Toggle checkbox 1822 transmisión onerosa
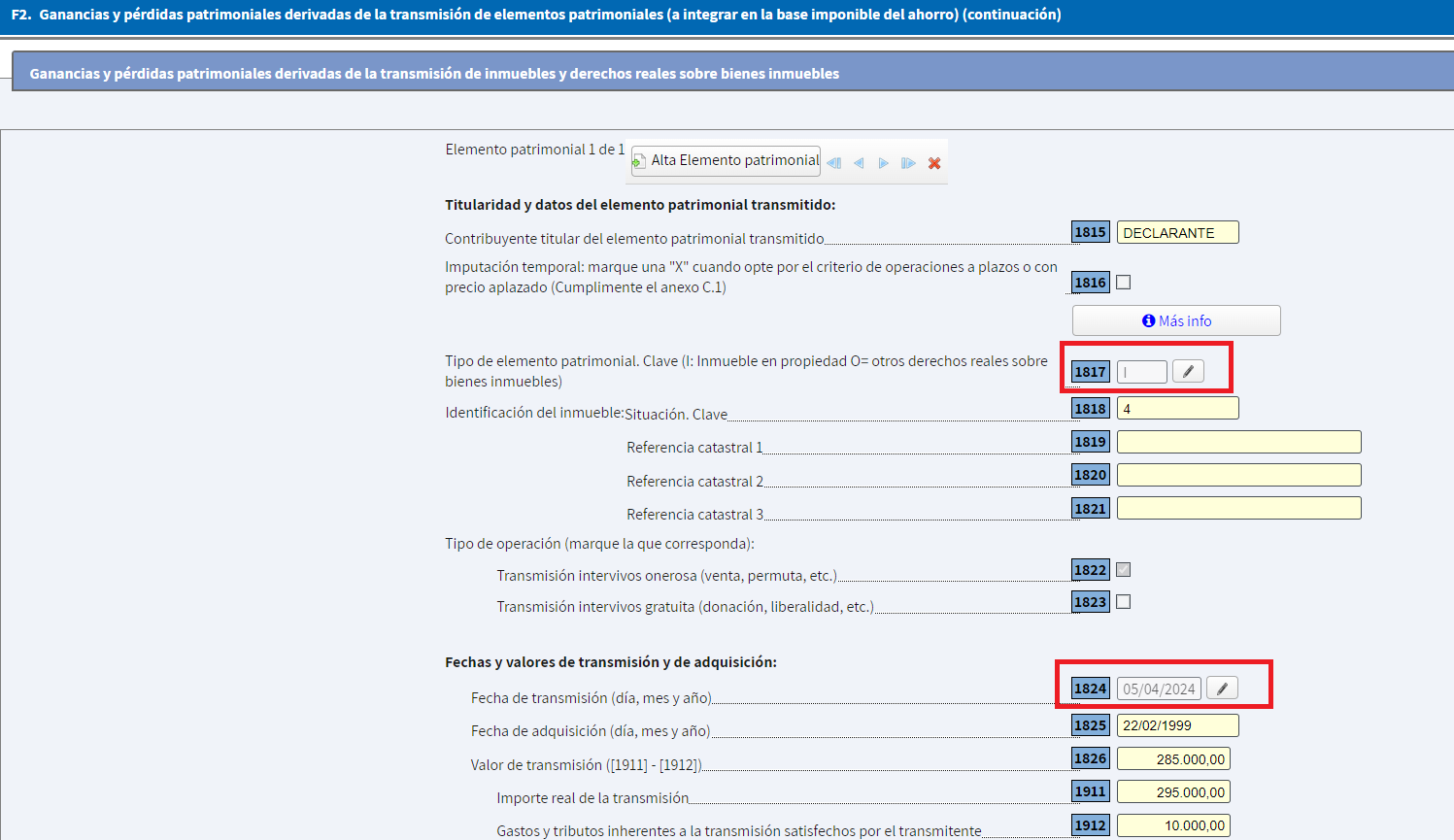Viewport: 1454px width, 840px height. point(1124,570)
